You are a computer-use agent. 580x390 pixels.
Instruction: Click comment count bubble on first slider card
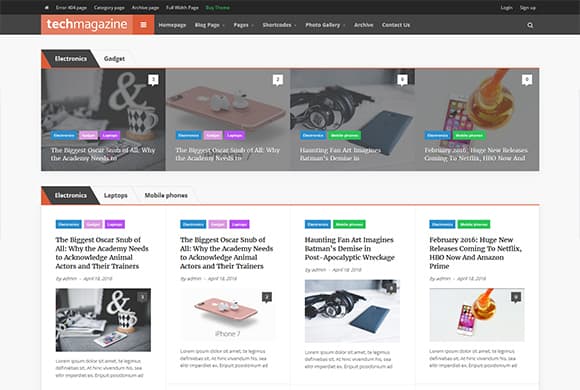click(153, 80)
